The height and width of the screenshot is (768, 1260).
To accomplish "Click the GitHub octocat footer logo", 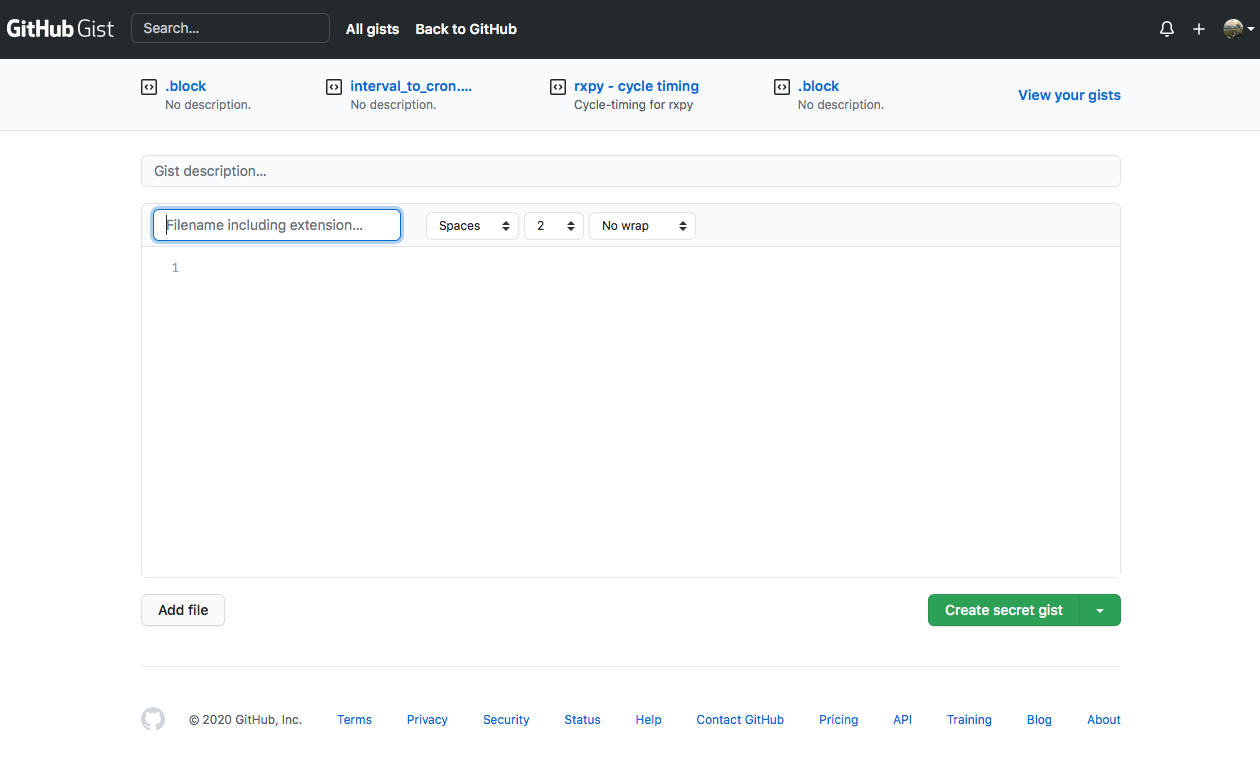I will coord(153,719).
